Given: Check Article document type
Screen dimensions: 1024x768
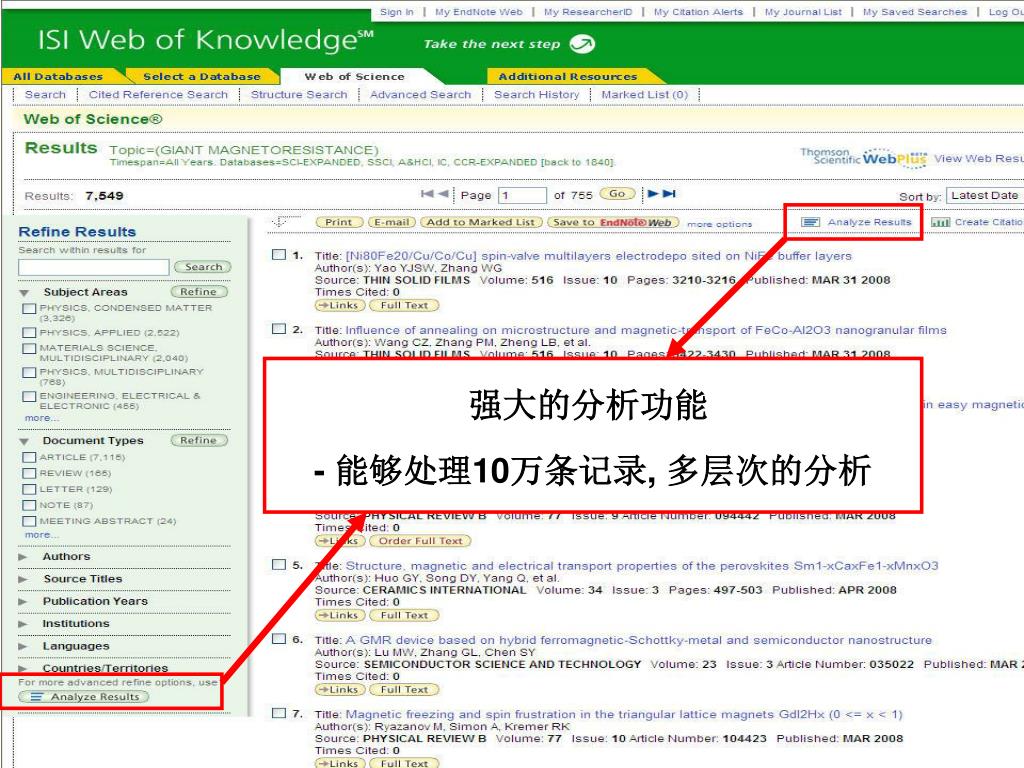Looking at the screenshot, I should click(x=29, y=457).
